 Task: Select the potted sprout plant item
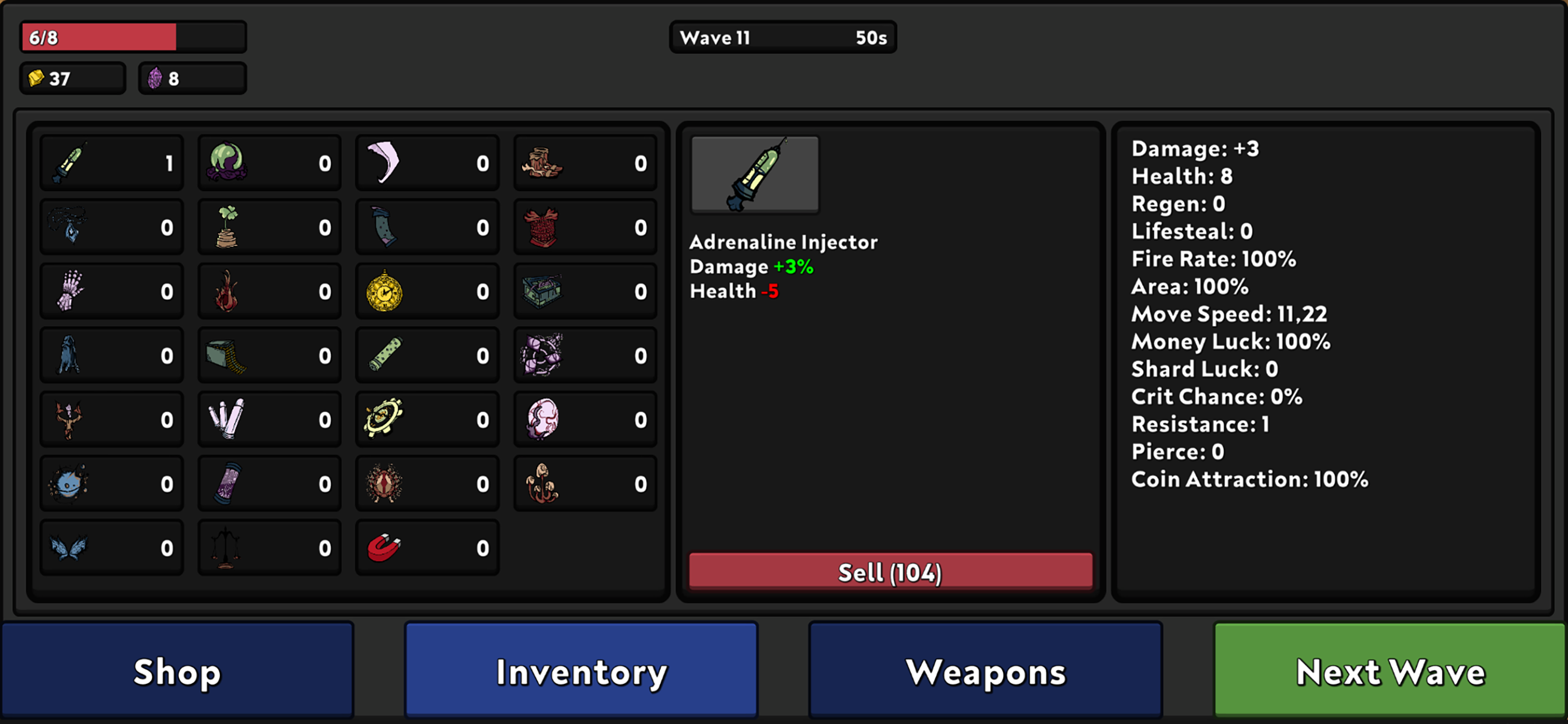tap(269, 227)
